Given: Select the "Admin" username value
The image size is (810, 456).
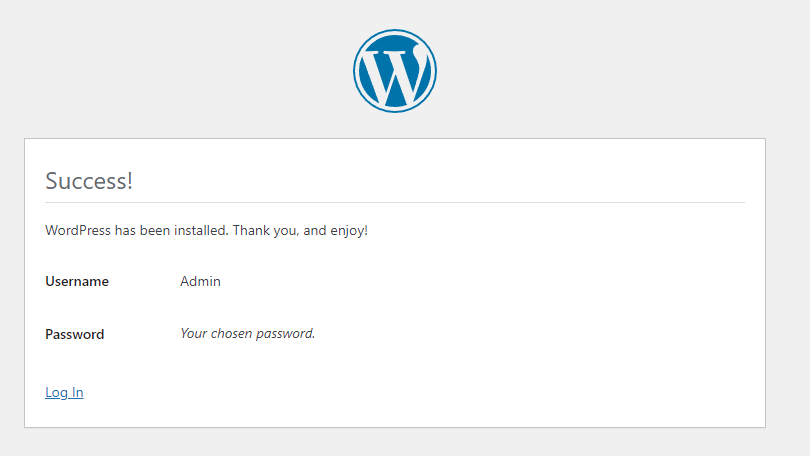Looking at the screenshot, I should pyautogui.click(x=200, y=282).
